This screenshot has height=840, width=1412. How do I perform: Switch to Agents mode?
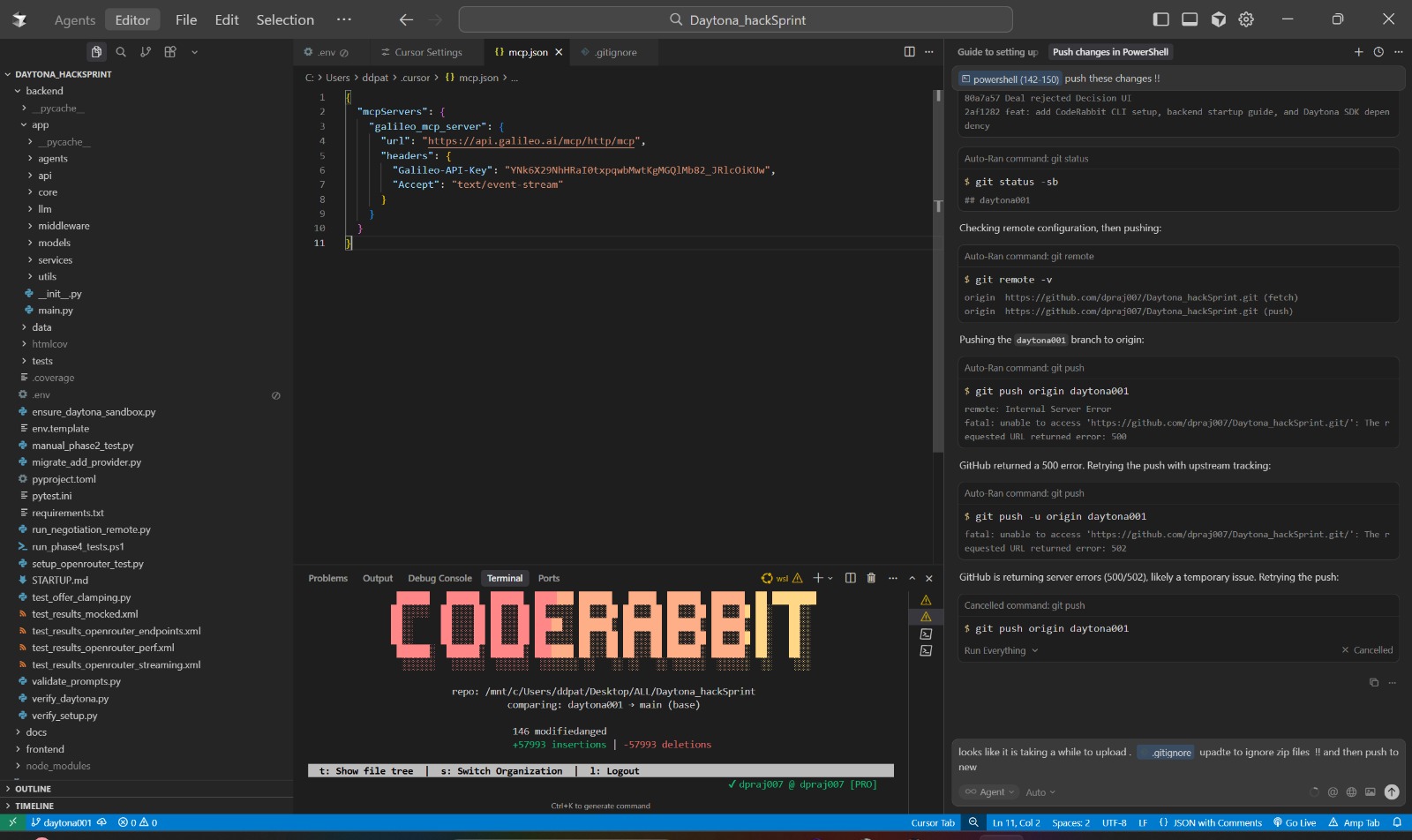coord(74,19)
